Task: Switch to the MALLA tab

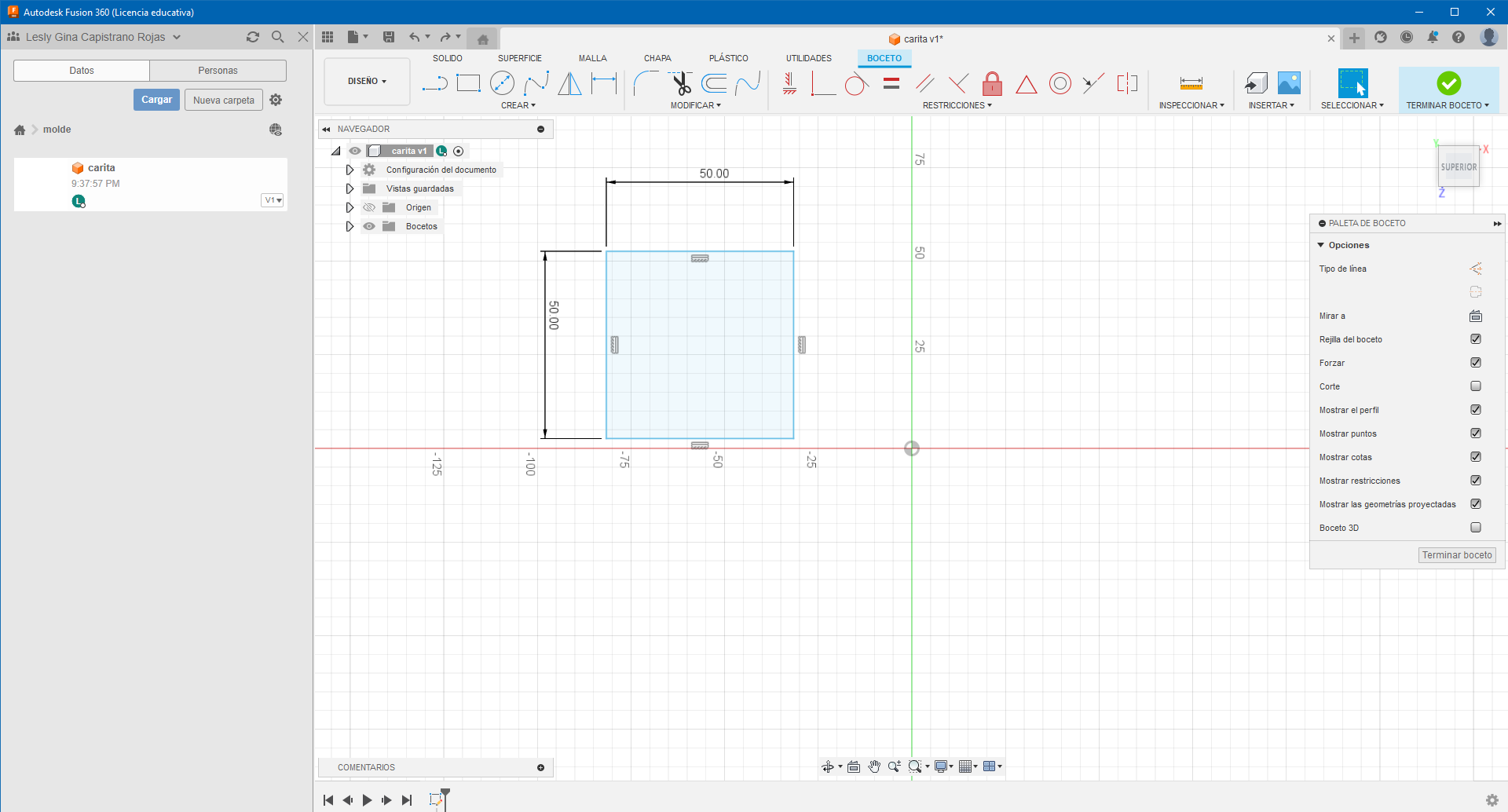Action: point(593,58)
